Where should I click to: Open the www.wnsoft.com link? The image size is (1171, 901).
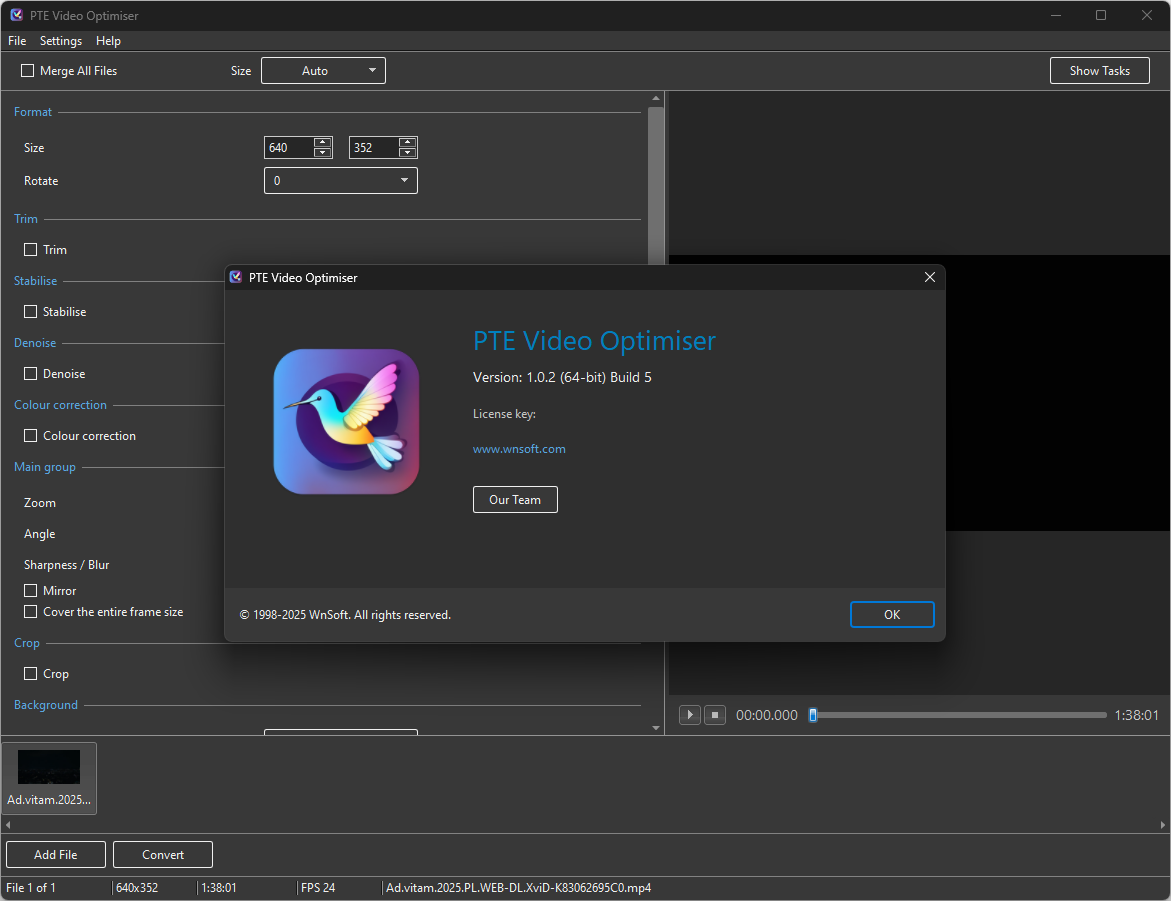tap(519, 449)
